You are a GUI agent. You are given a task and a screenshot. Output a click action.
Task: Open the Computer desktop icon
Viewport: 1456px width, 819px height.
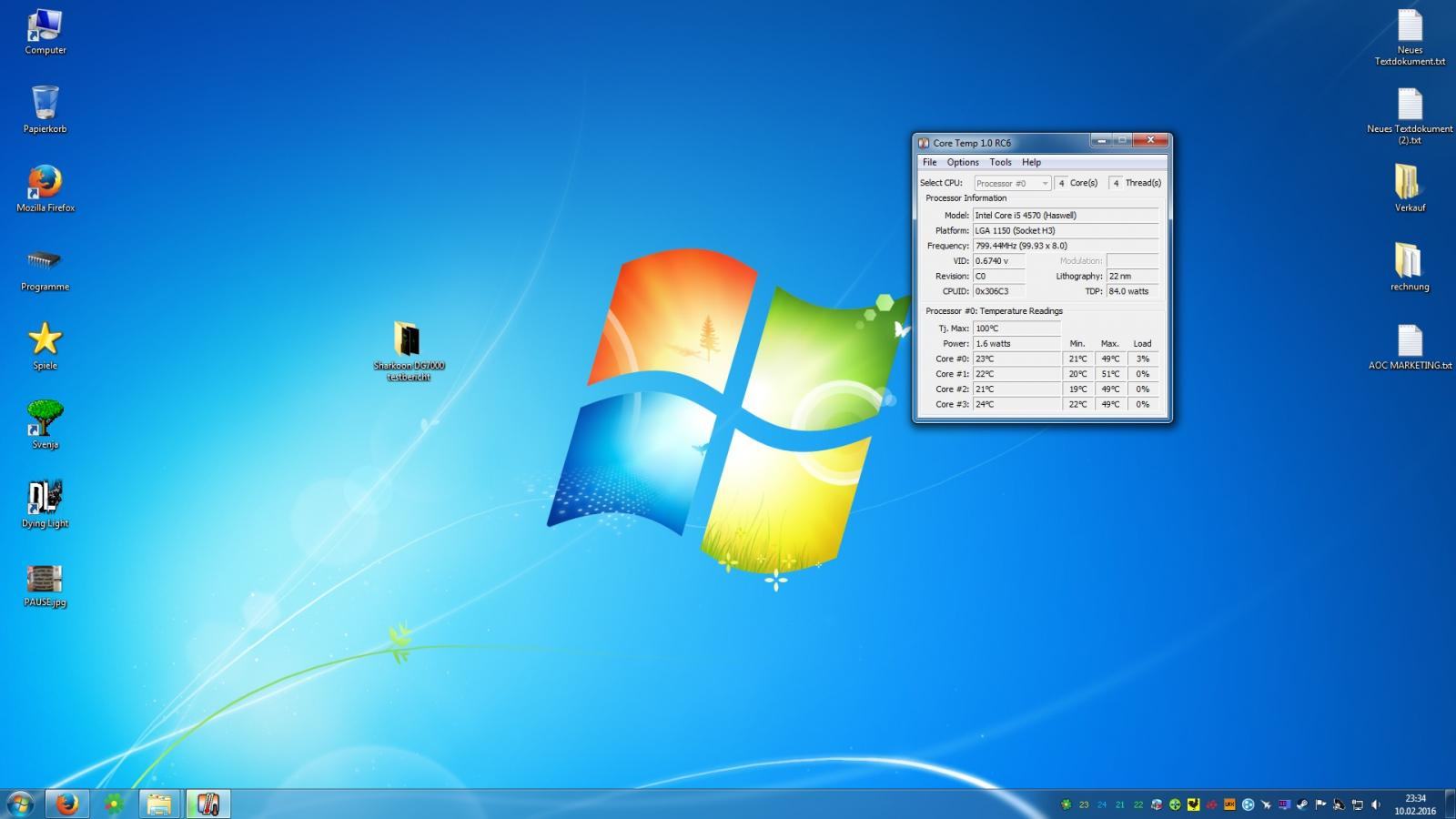(x=45, y=33)
